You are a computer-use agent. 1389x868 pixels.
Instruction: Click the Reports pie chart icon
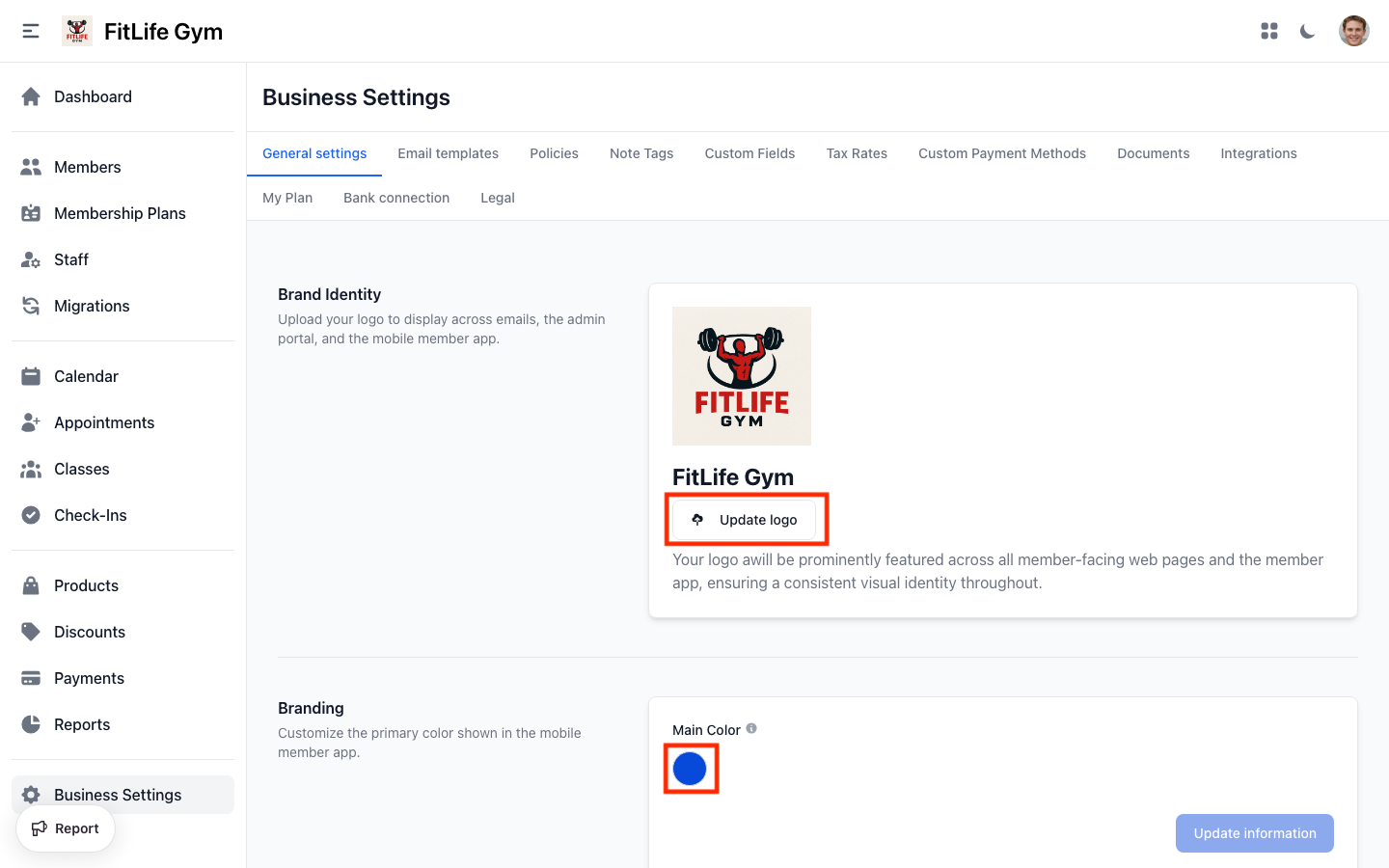[x=32, y=724]
